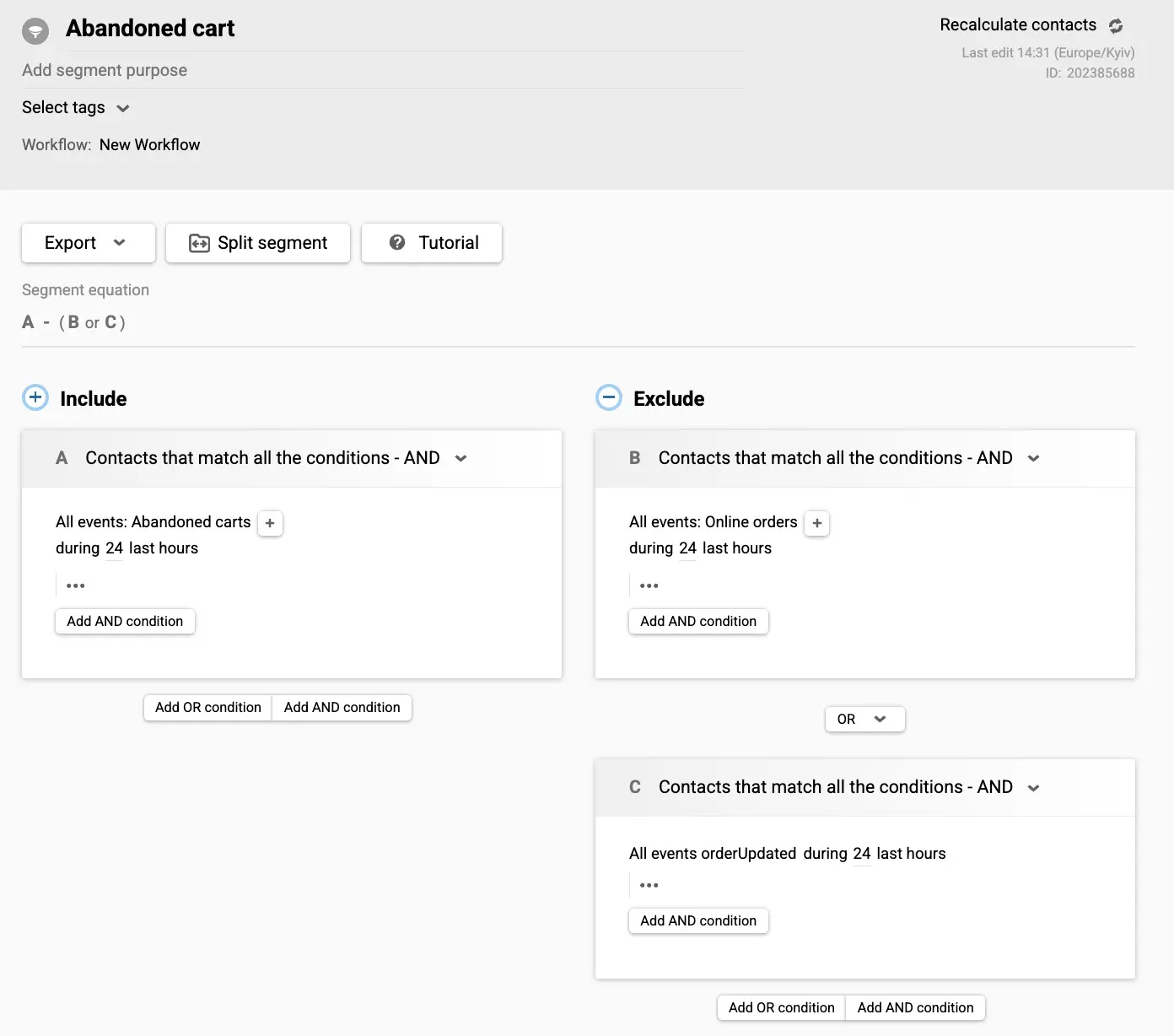Click plus button beside Abandoned carts event
This screenshot has width=1174, height=1036.
pyautogui.click(x=270, y=523)
